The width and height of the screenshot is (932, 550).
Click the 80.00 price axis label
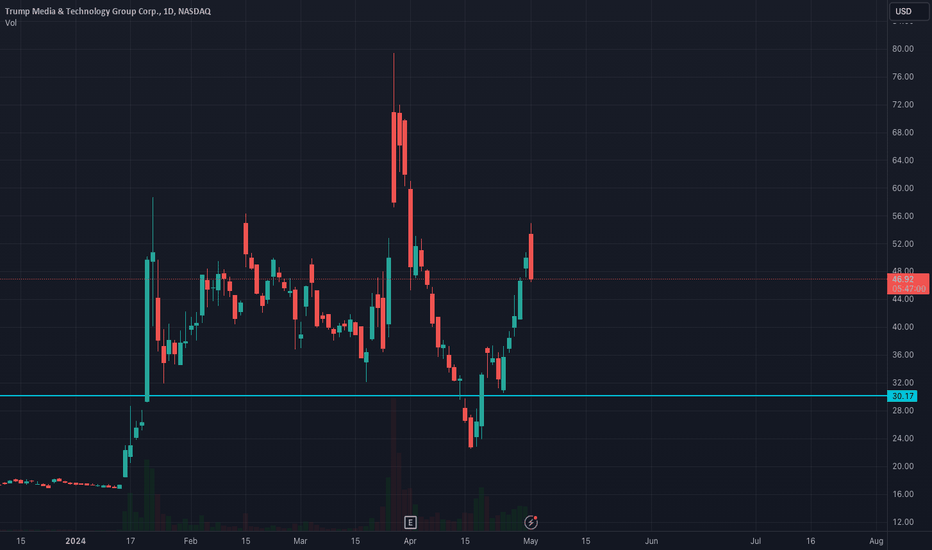[902, 49]
